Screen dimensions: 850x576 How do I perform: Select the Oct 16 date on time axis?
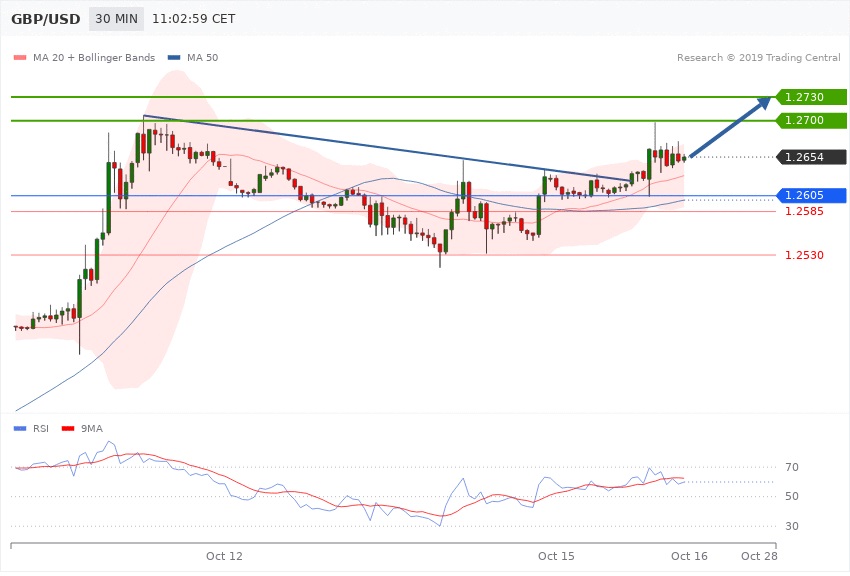[x=689, y=555]
